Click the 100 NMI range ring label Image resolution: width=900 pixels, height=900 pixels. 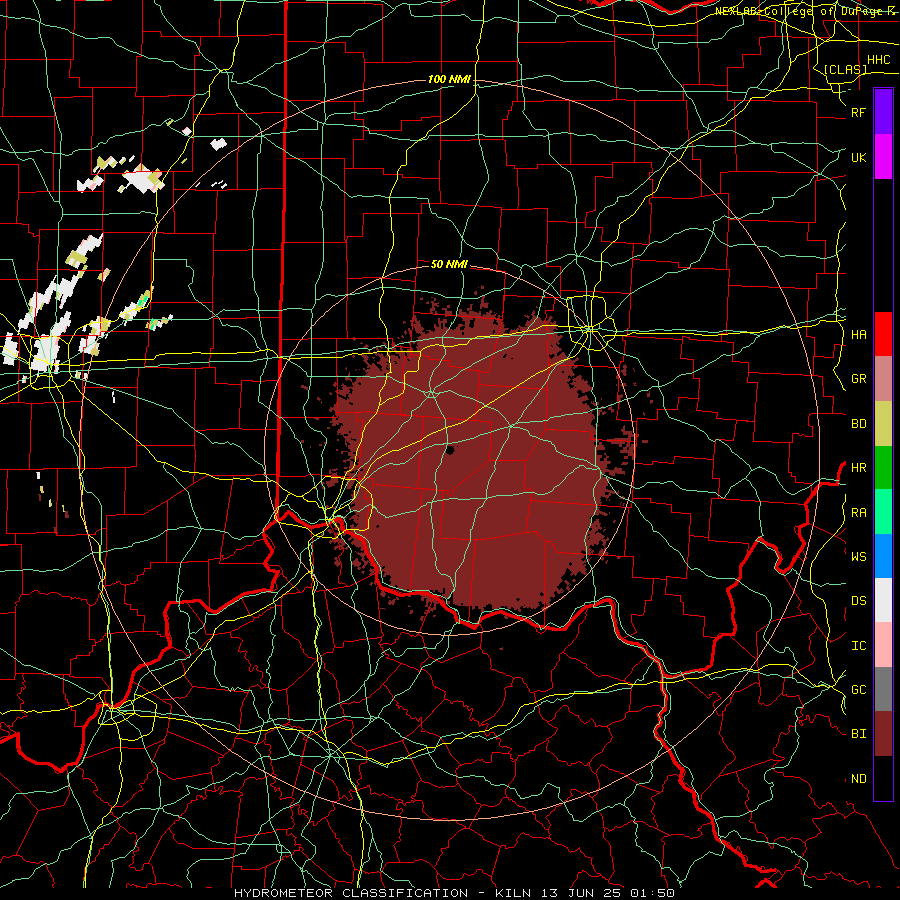click(449, 79)
